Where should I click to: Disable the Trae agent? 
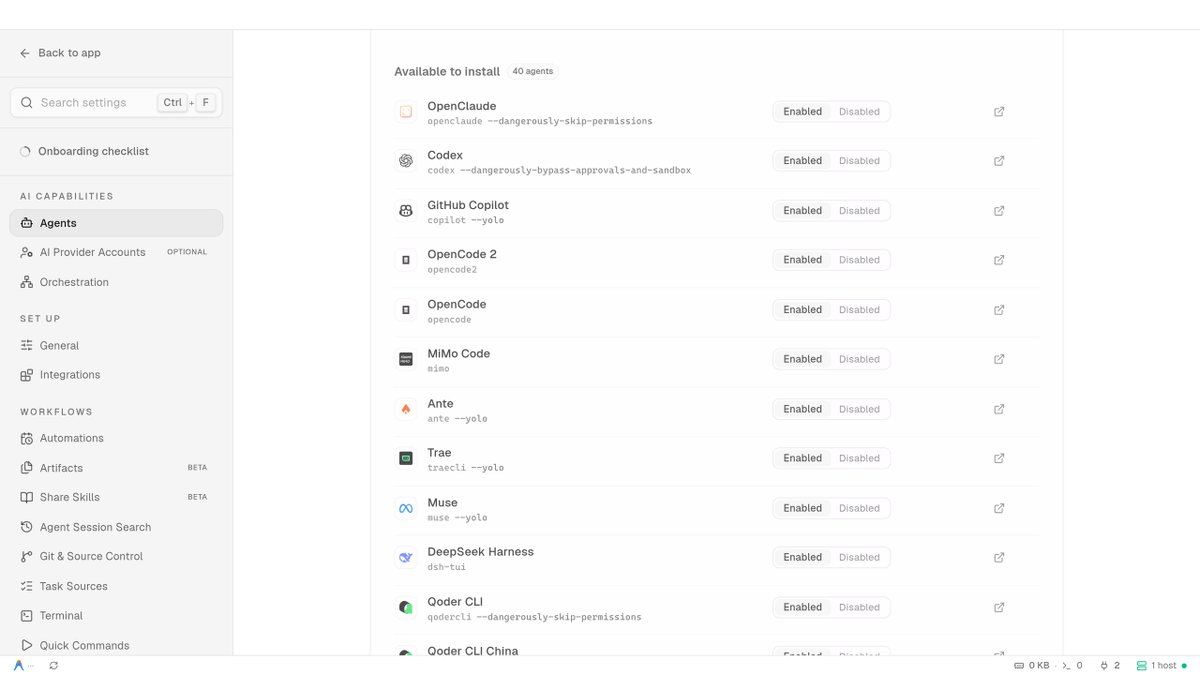pos(859,458)
